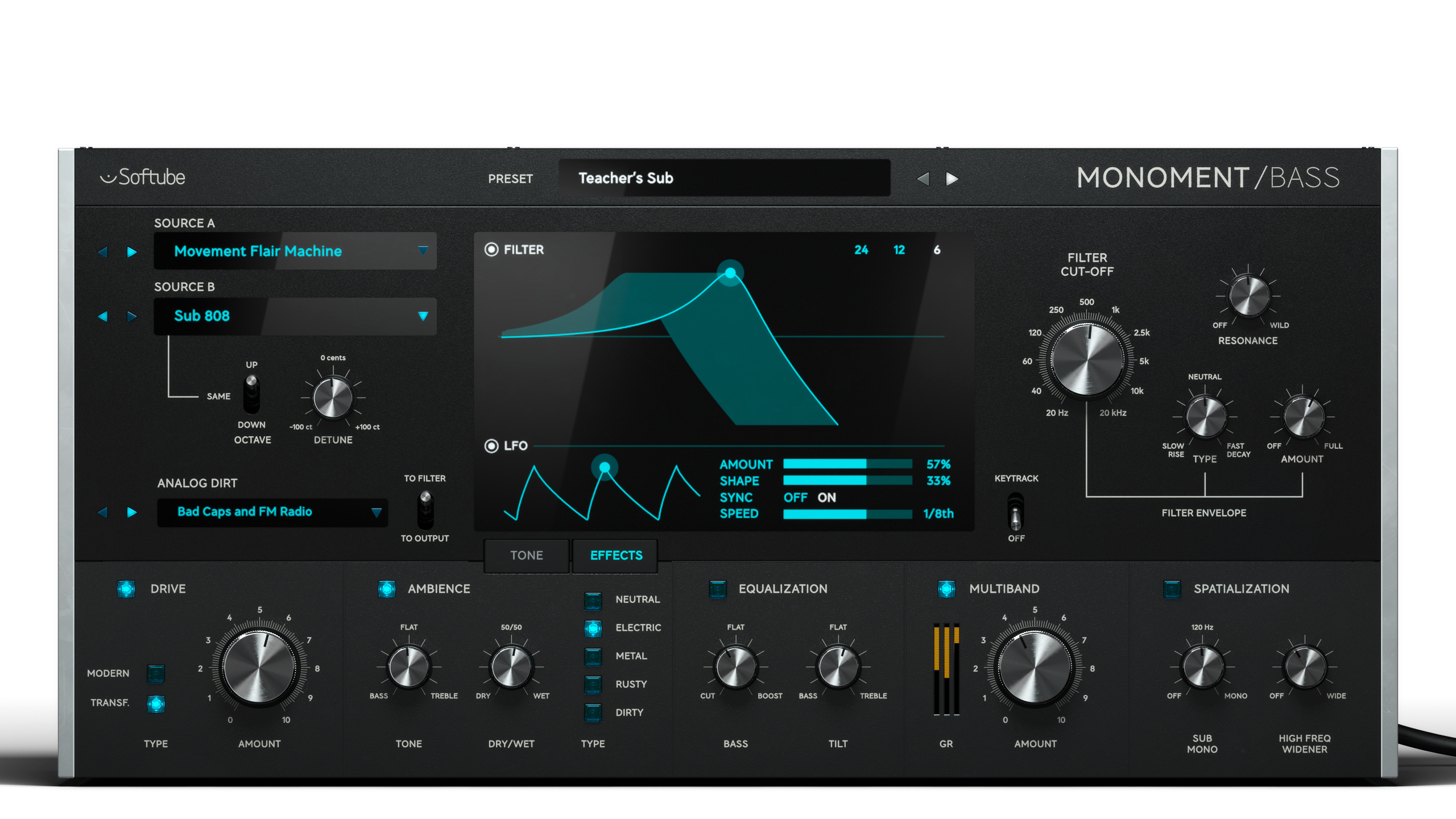
Task: Click the Multiband GR meter
Action: [x=946, y=669]
